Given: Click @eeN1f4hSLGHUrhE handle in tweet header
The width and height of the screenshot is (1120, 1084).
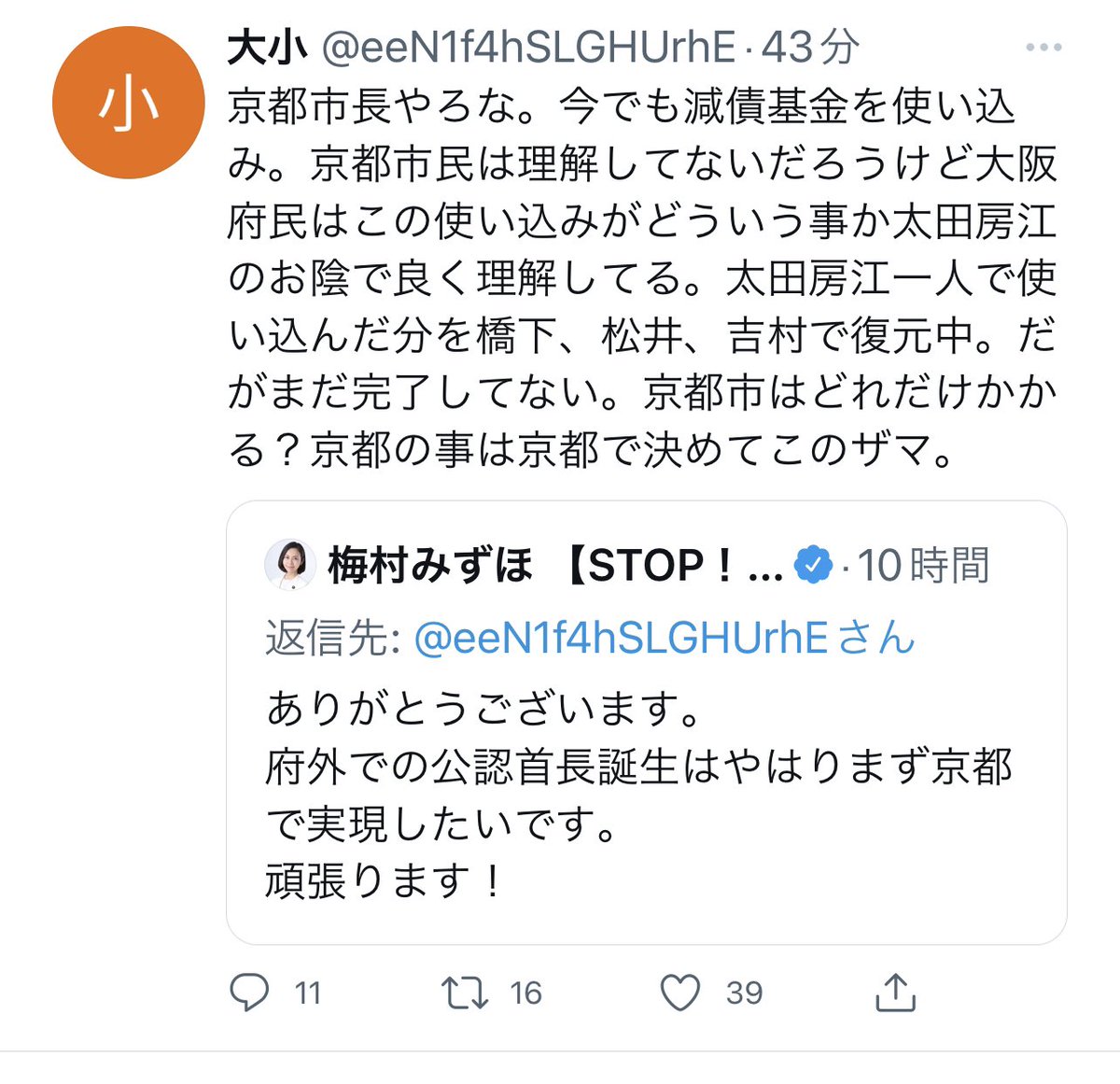Looking at the screenshot, I should (x=528, y=48).
